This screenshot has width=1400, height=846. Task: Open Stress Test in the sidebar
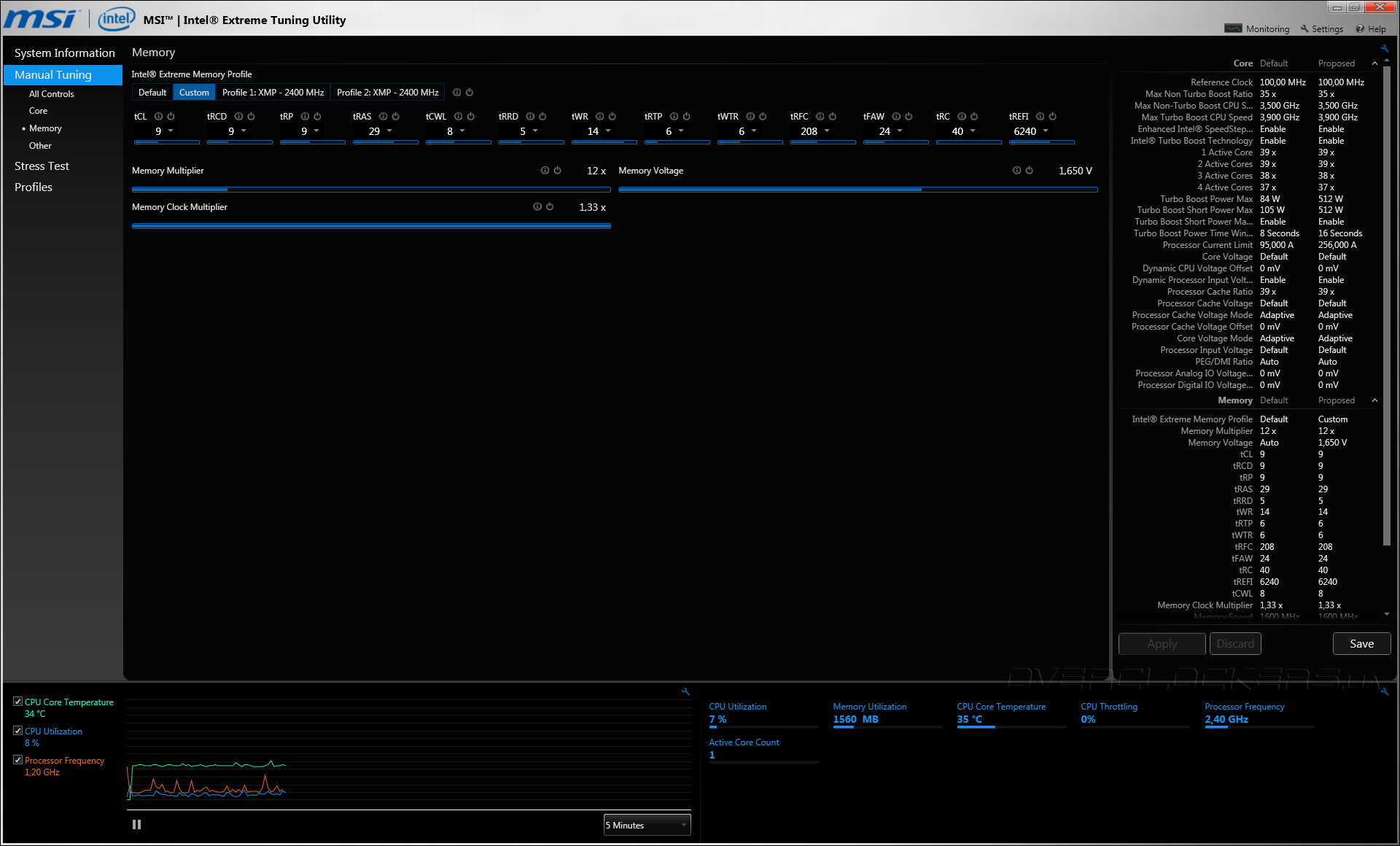tap(42, 166)
